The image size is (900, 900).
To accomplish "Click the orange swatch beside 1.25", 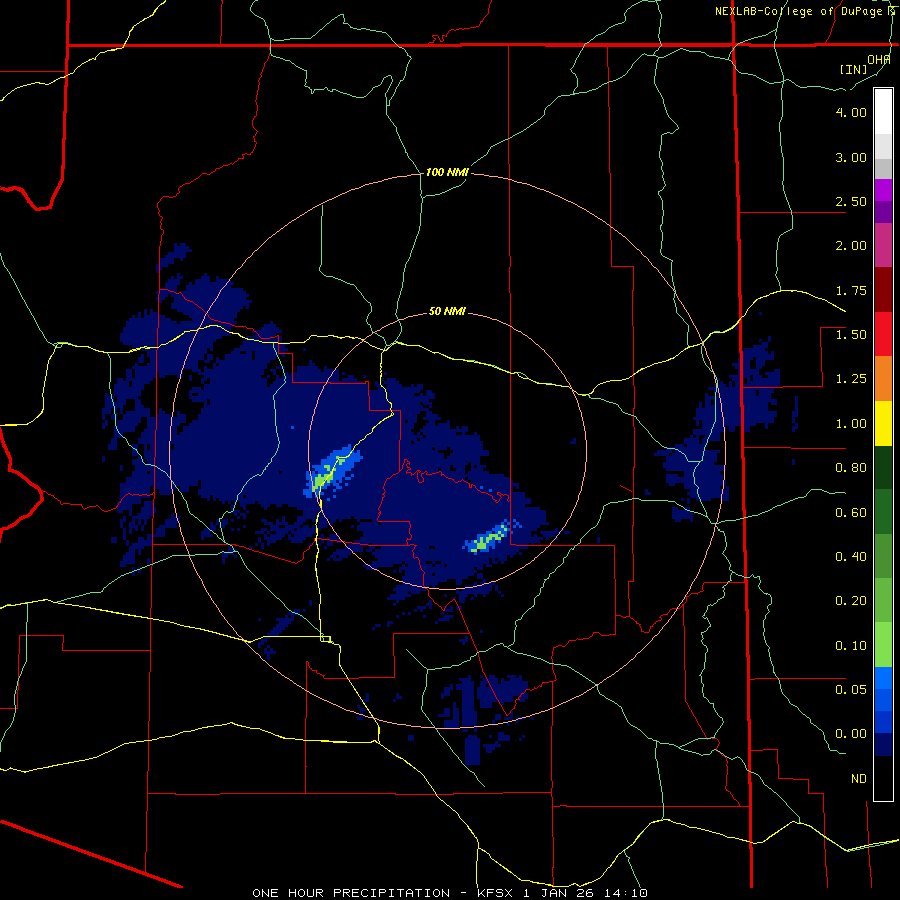I will 883,379.
